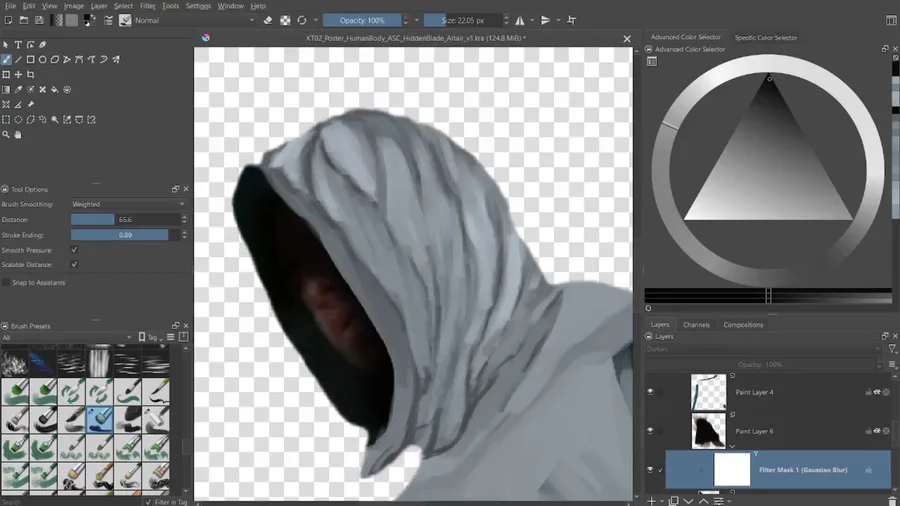900x506 pixels.
Task: Duplicate layer icon in Layers panel
Action: coord(674,501)
